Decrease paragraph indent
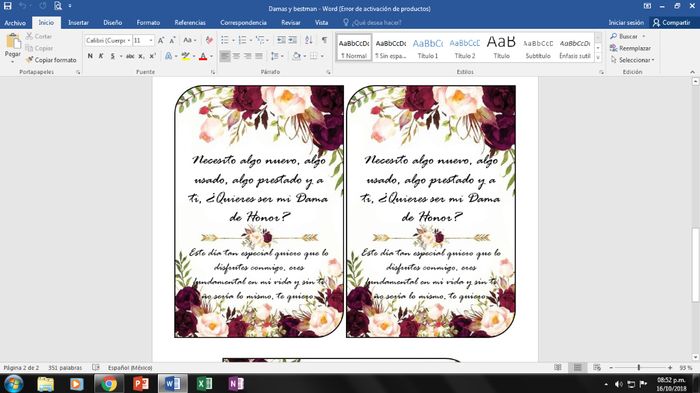This screenshot has width=700, height=393. [281, 40]
